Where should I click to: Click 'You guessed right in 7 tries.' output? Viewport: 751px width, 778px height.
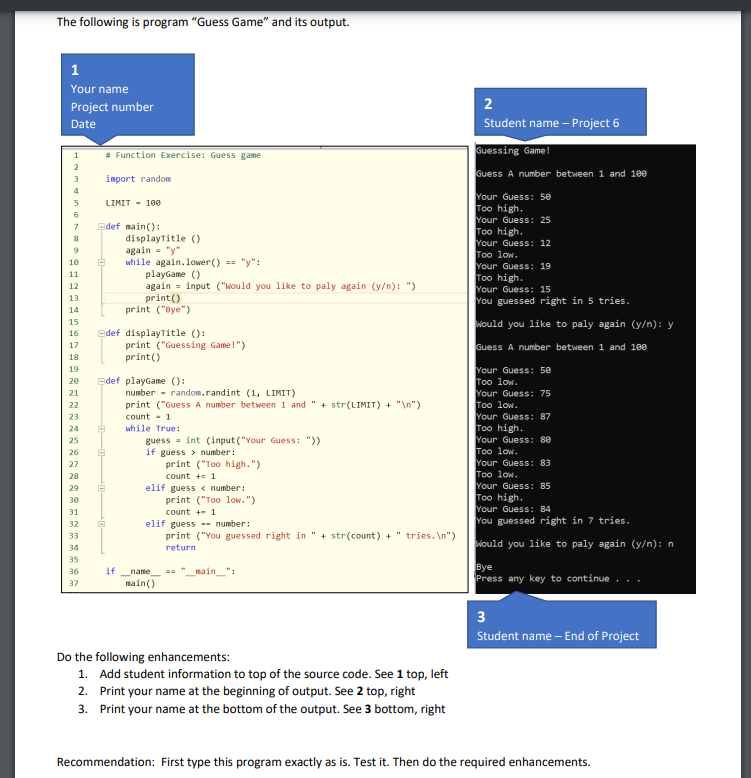click(x=553, y=521)
